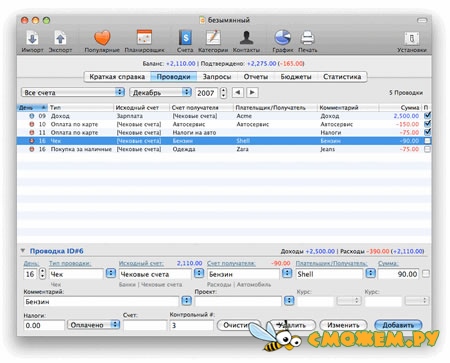Click the День stepper next to 16
Viewport: 450px width, 363px height.
(42, 274)
